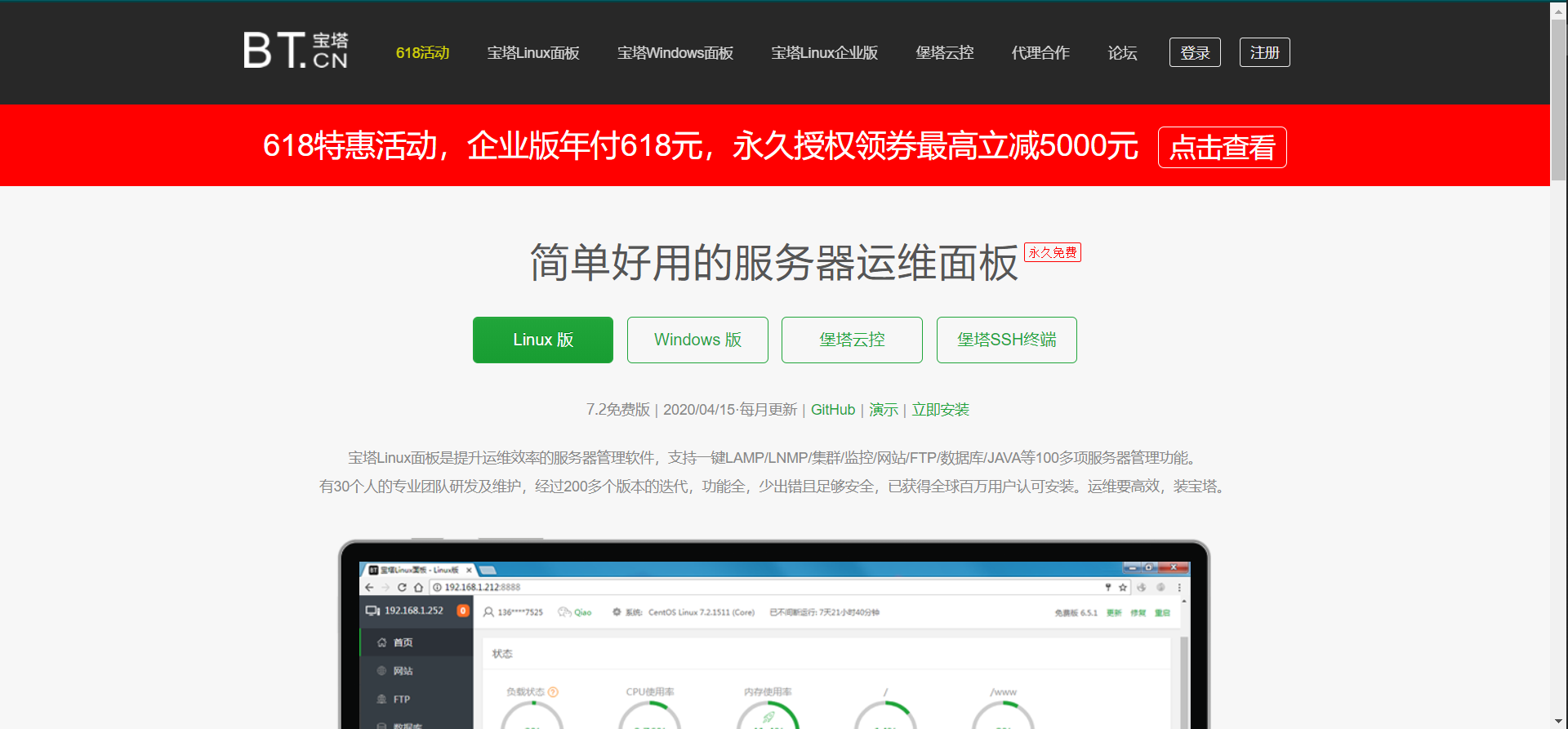Click the 永久免费 badge
The image size is (1568, 729).
(1053, 252)
